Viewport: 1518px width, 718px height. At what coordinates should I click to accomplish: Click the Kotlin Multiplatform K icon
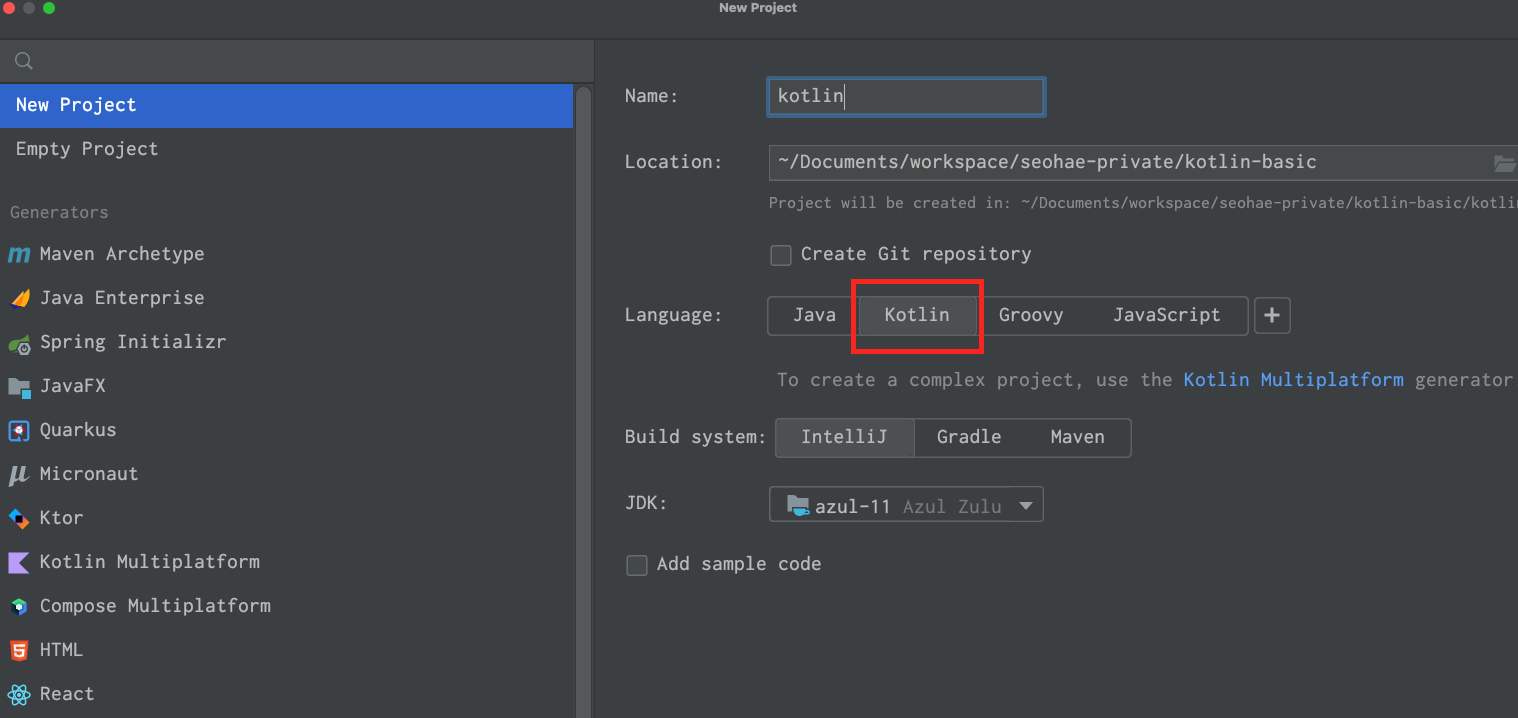[x=19, y=563]
